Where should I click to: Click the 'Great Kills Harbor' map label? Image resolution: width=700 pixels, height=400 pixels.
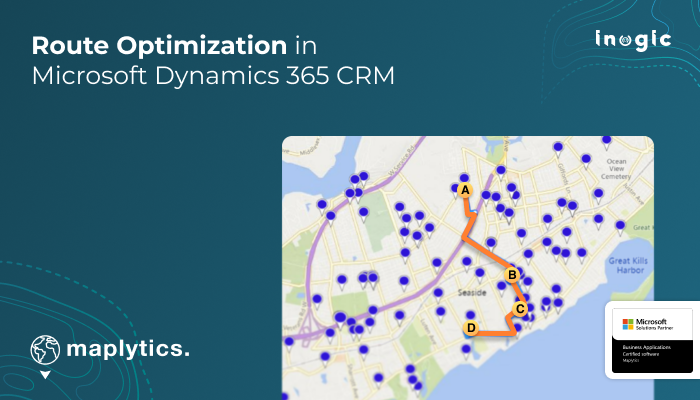tap(628, 265)
